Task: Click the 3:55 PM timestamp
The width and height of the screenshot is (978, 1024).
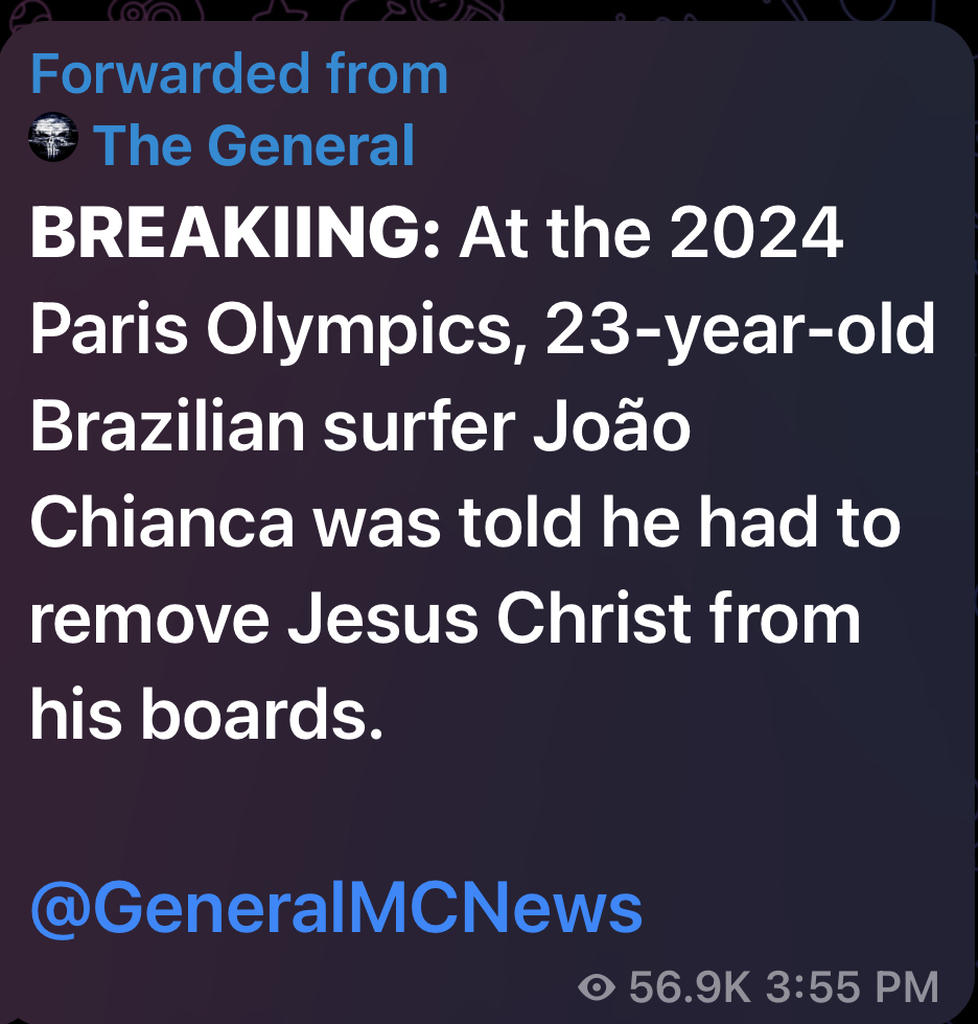Action: tap(852, 987)
